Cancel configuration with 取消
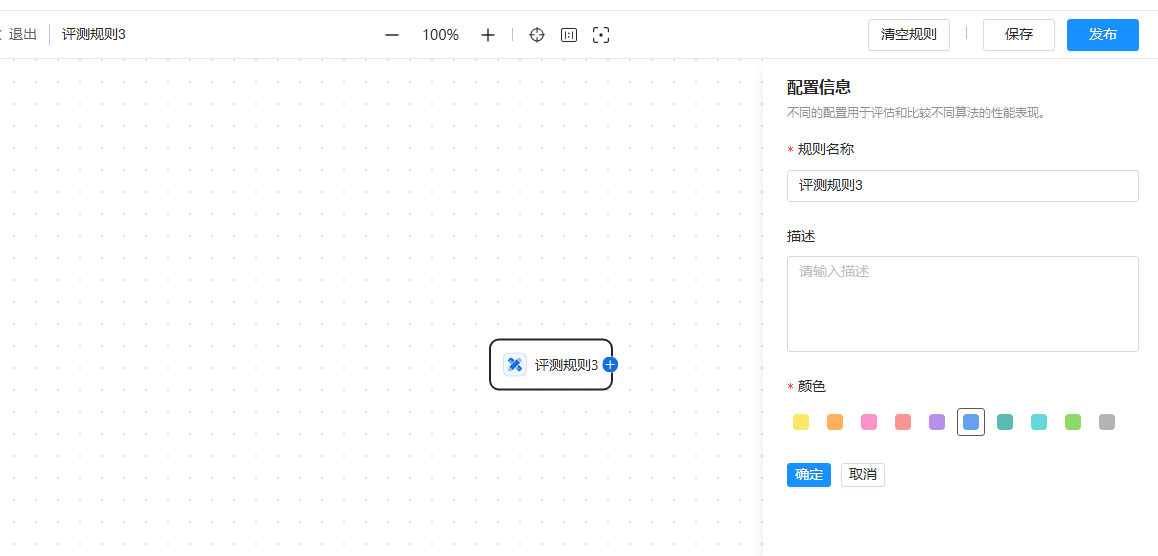 862,475
